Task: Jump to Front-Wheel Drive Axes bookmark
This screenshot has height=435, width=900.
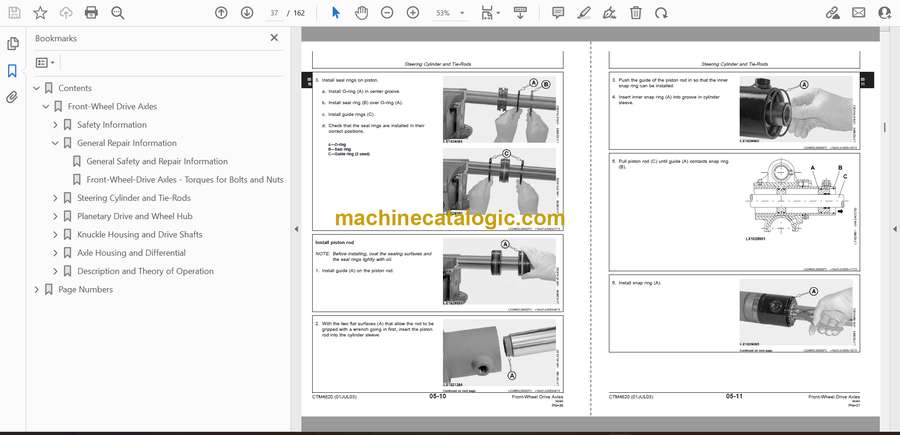Action: pos(112,106)
